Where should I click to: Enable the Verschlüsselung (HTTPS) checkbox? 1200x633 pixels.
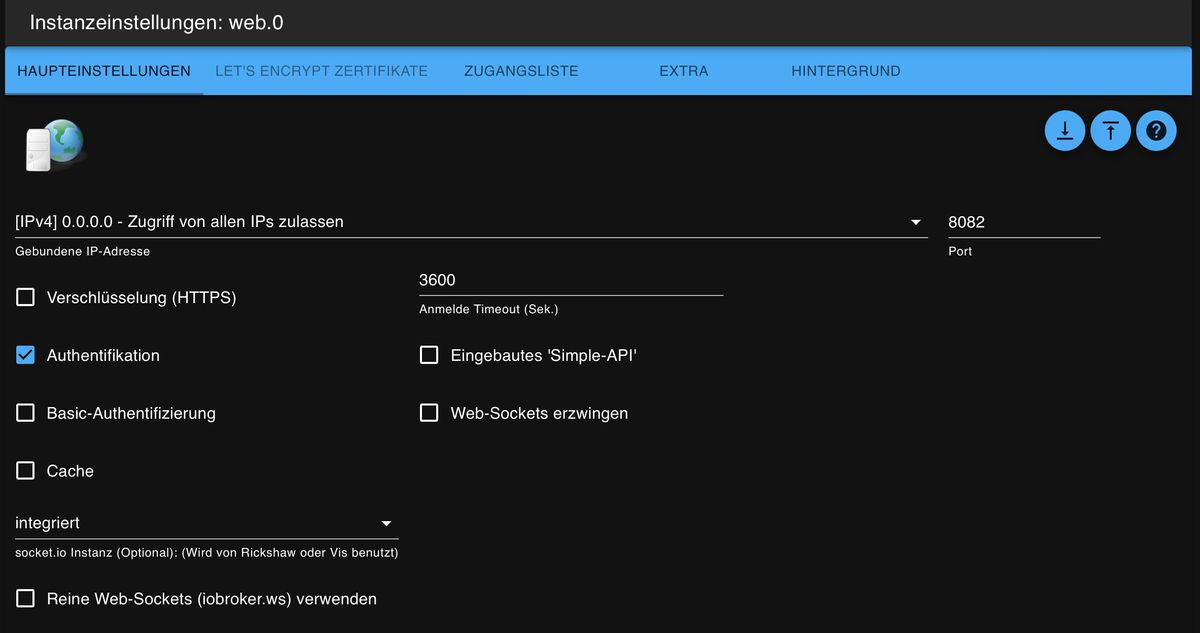(26, 297)
